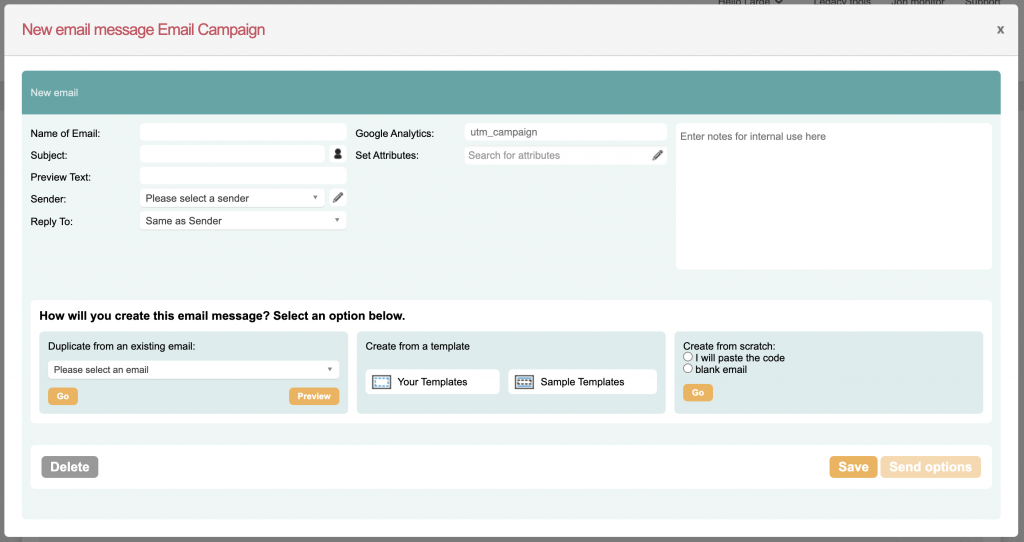This screenshot has width=1024, height=542.
Task: Open Send options
Action: click(930, 467)
